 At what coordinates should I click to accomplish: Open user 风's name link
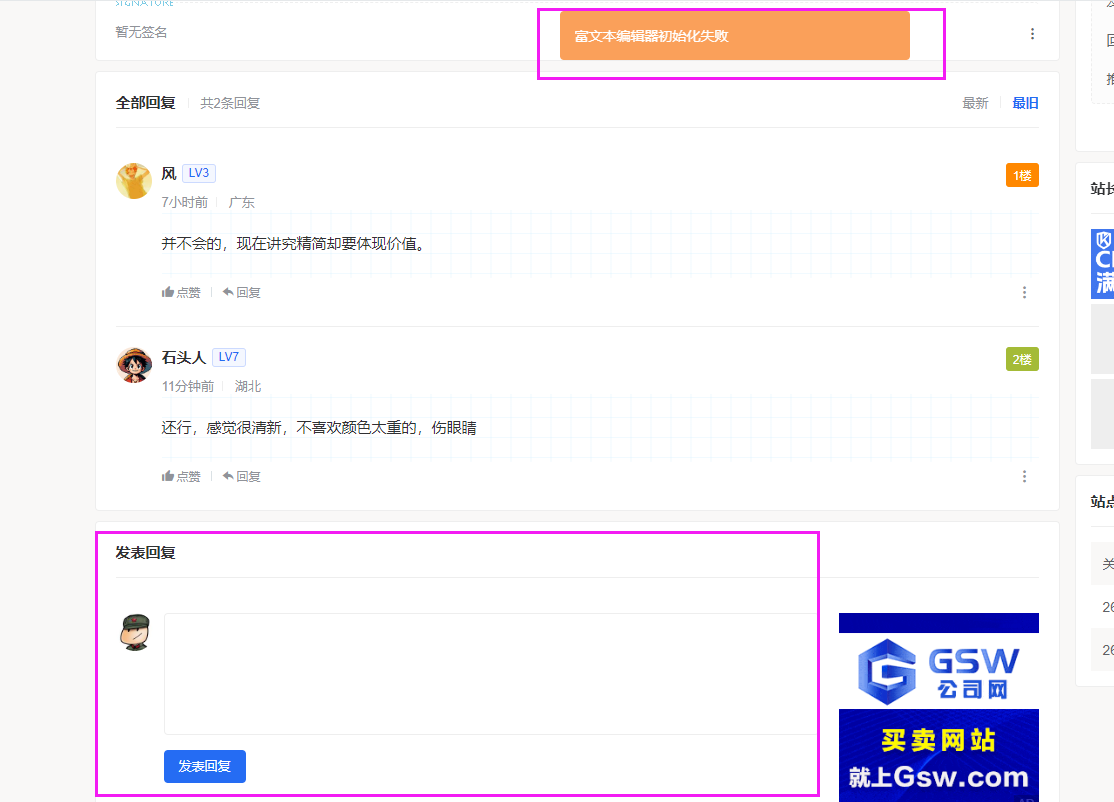click(169, 173)
